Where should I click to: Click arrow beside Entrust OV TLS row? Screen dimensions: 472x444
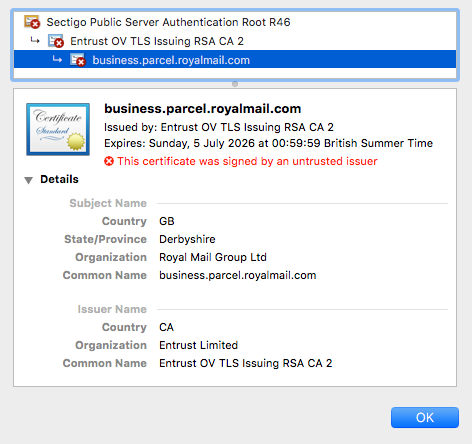click(x=35, y=41)
